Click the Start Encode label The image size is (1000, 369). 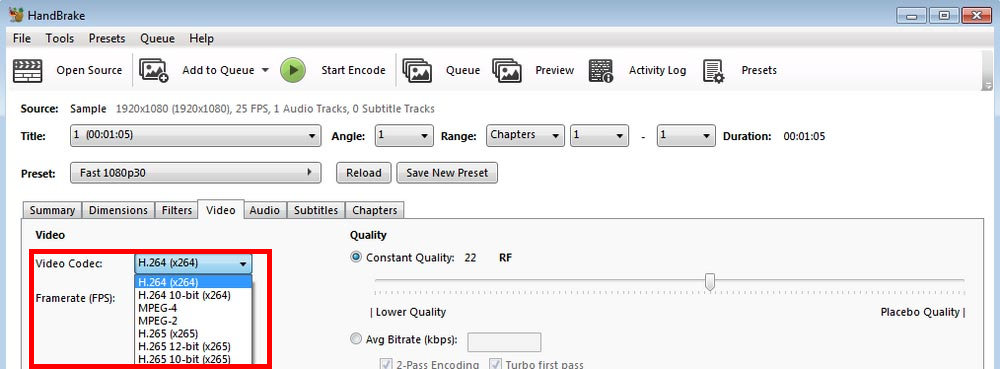353,70
